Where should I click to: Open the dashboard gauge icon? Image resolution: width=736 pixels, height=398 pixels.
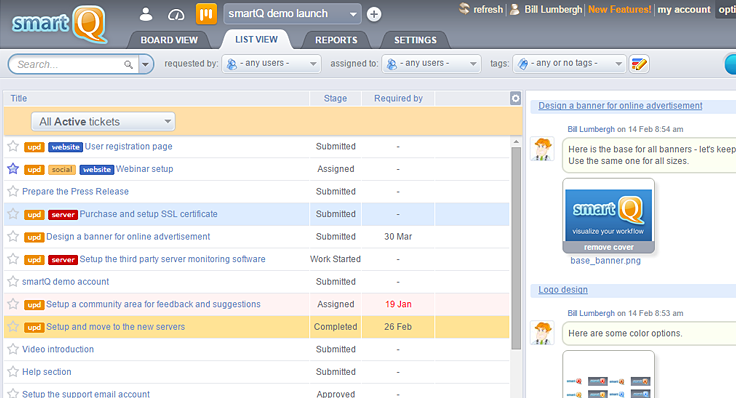(176, 15)
